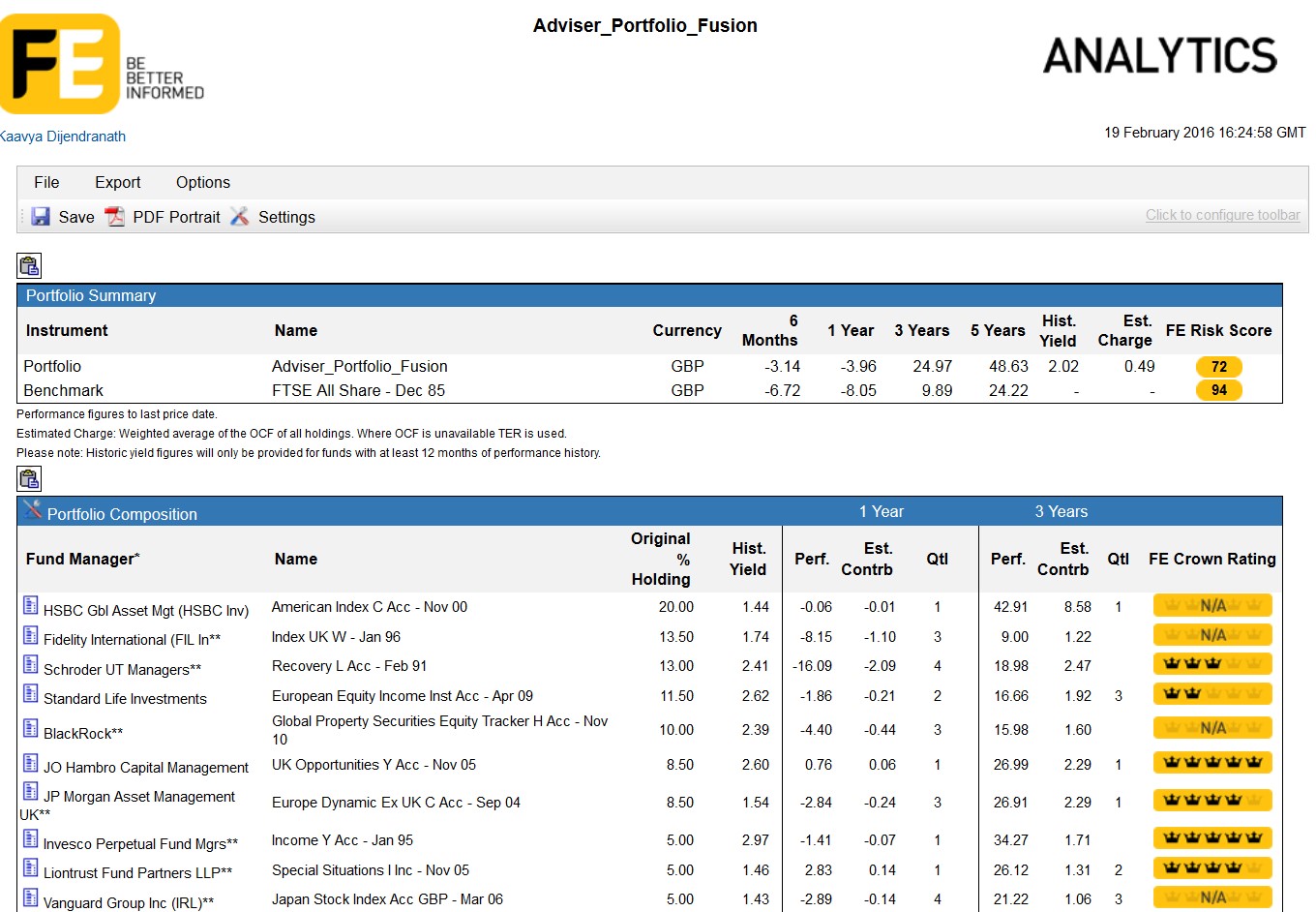Click Fund Manager column header
Viewport: 1316px width, 912px height.
(x=83, y=559)
